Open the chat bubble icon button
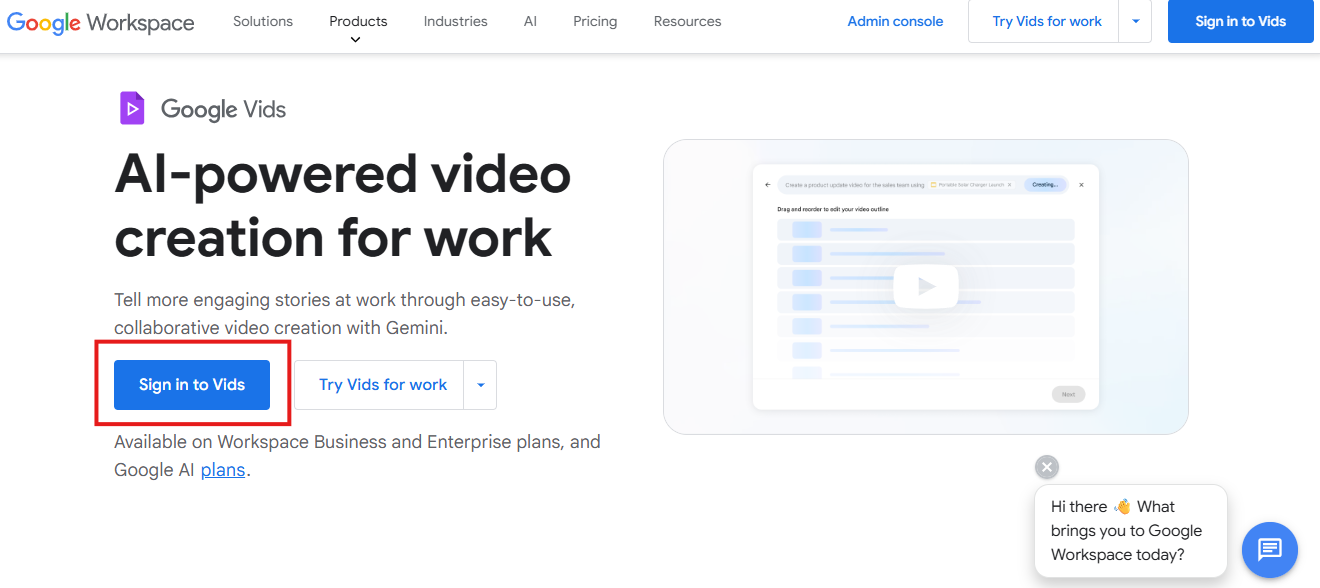Image resolution: width=1320 pixels, height=588 pixels. tap(1270, 548)
